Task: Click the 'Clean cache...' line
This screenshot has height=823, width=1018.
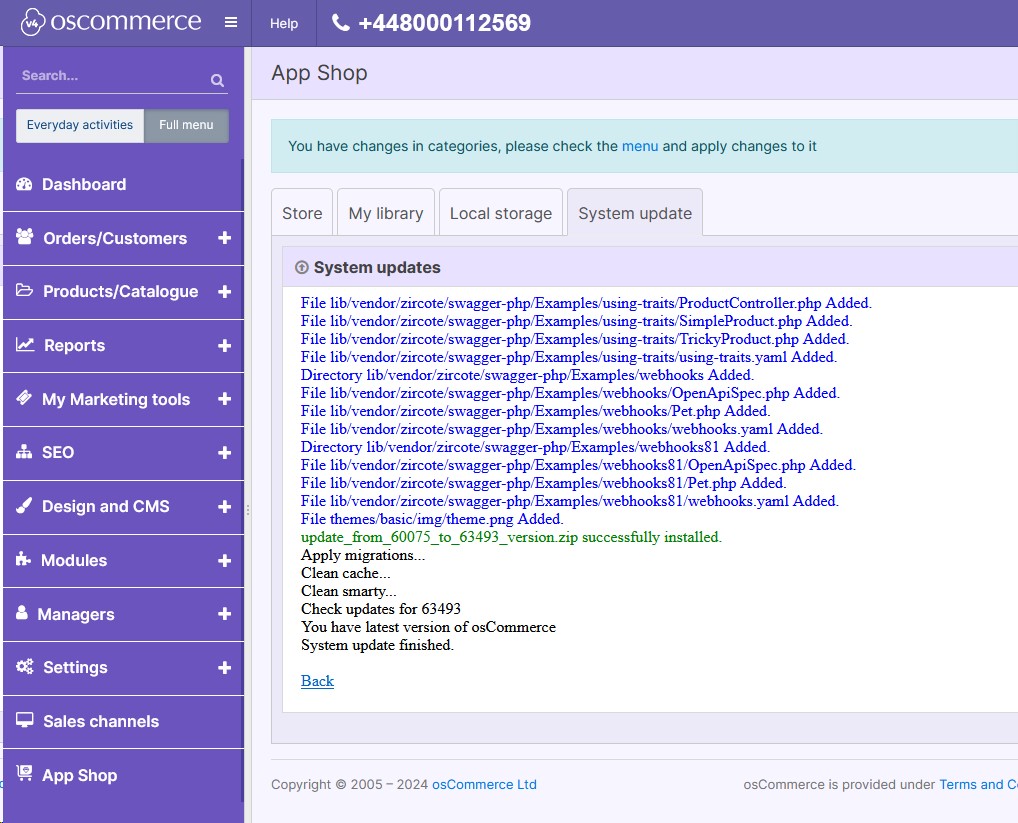Action: point(345,573)
